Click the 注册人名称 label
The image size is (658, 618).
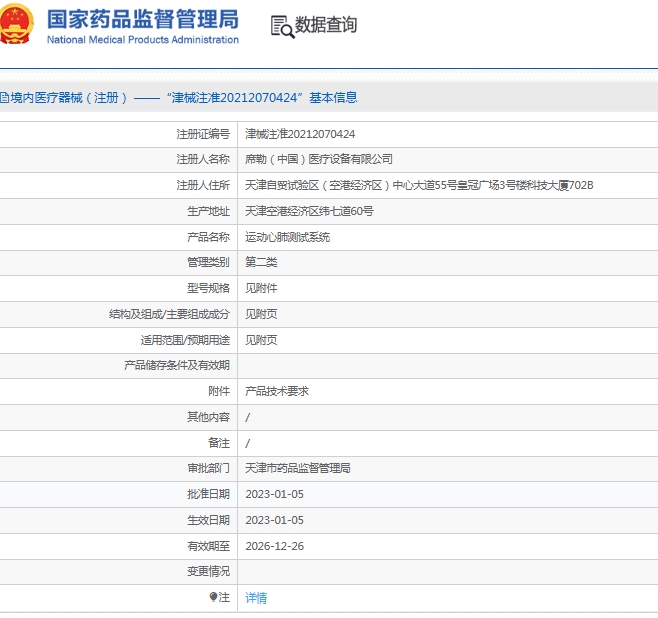[x=203, y=159]
